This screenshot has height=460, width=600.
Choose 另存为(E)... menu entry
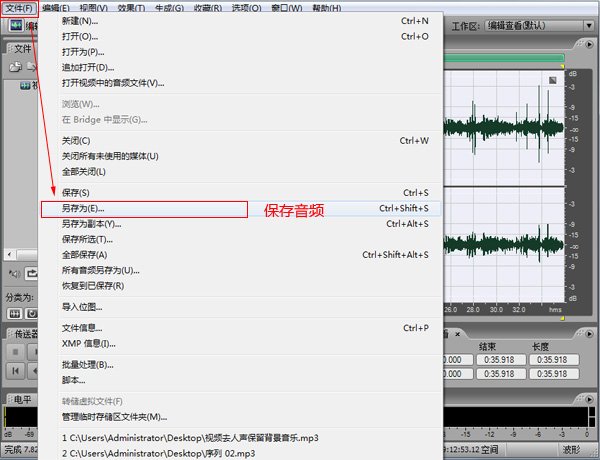[241, 209]
